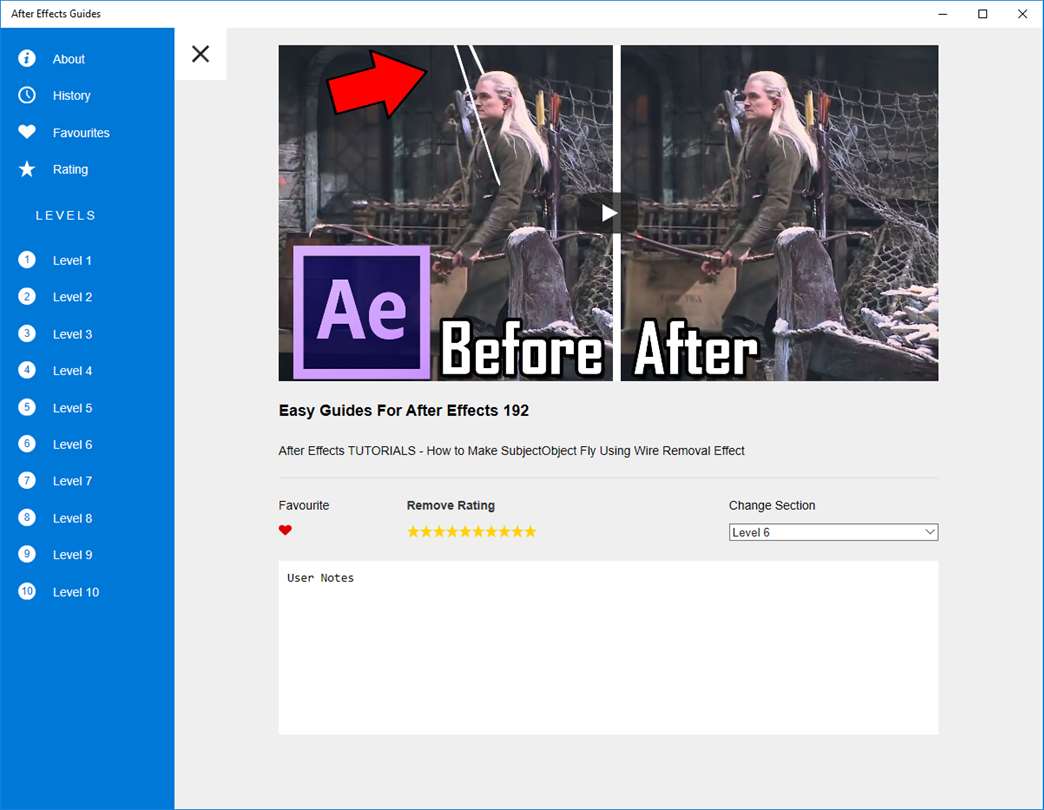Viewport: 1044px width, 810px height.
Task: Toggle the red Favourite heart
Action: click(285, 530)
